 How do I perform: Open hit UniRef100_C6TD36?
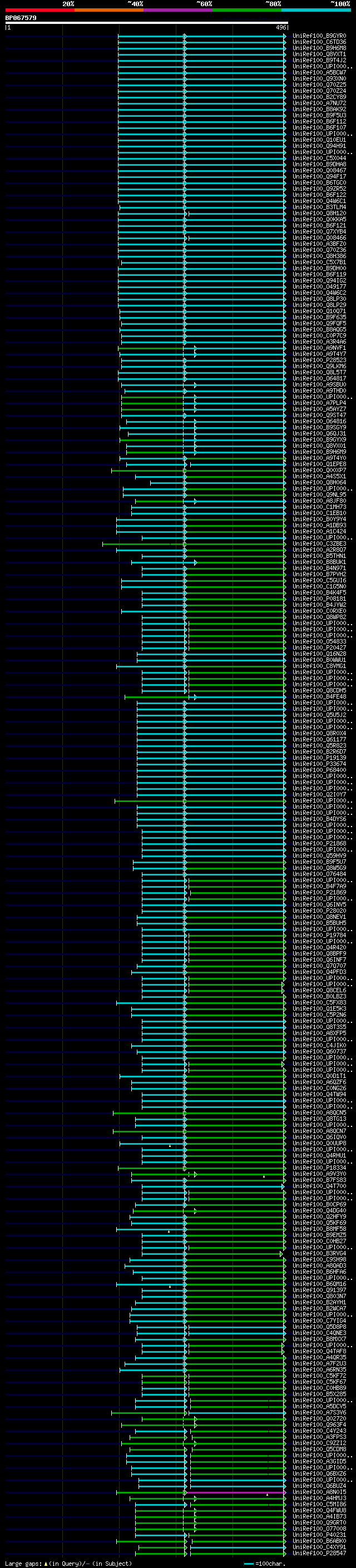pyautogui.click(x=319, y=42)
